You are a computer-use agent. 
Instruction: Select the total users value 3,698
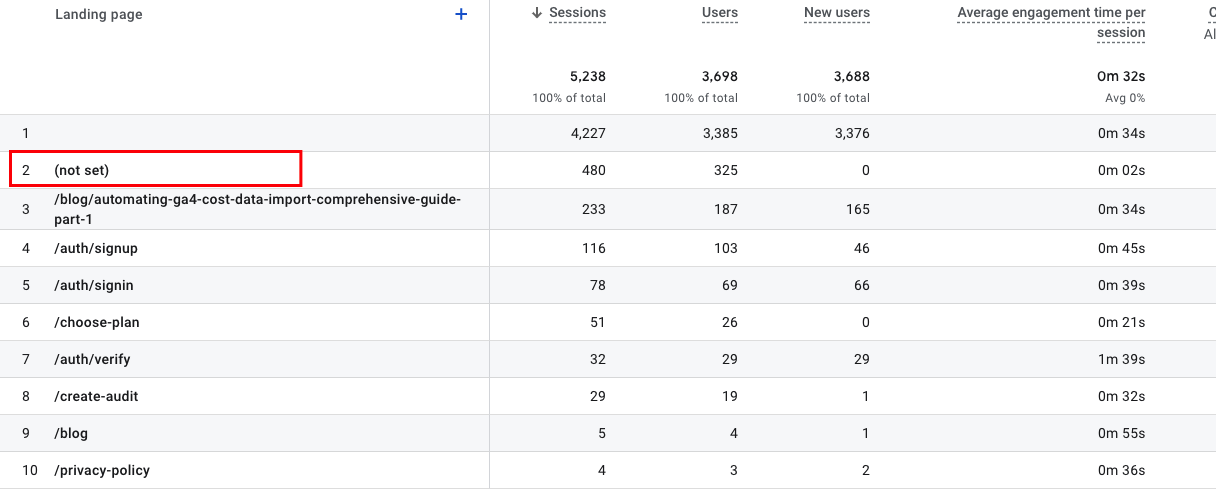tap(719, 76)
